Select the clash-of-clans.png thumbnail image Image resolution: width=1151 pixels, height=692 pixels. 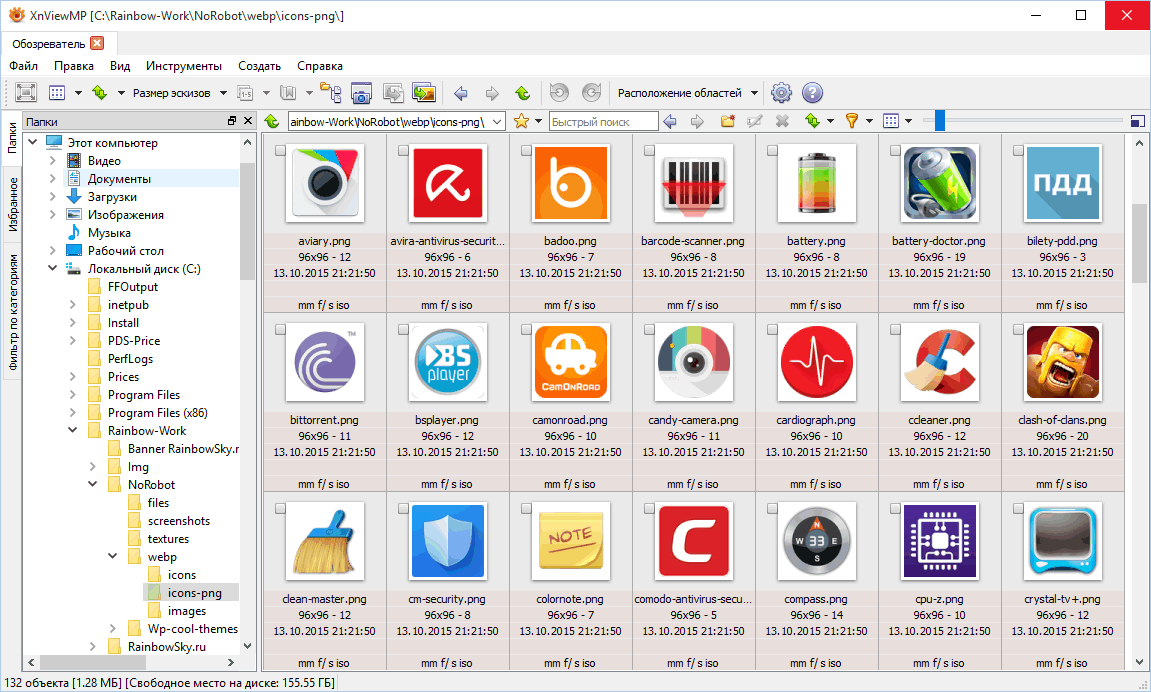click(1062, 363)
